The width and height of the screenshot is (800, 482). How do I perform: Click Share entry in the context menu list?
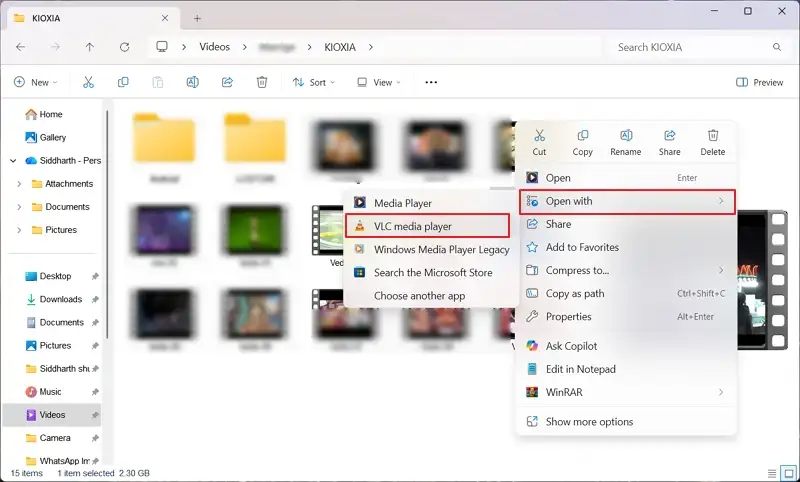(626, 224)
